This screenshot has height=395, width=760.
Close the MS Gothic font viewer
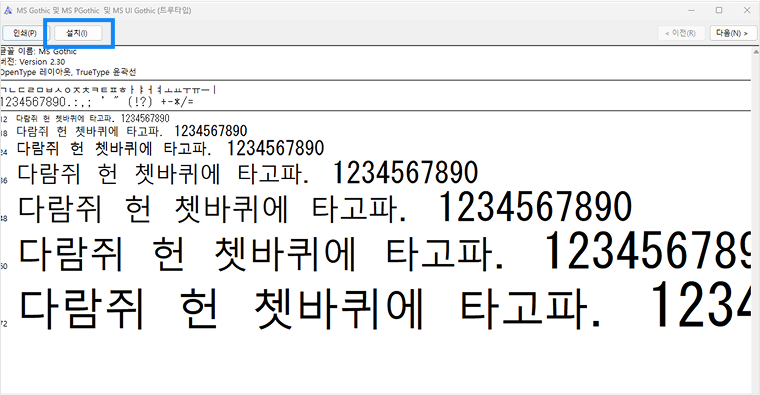747,10
